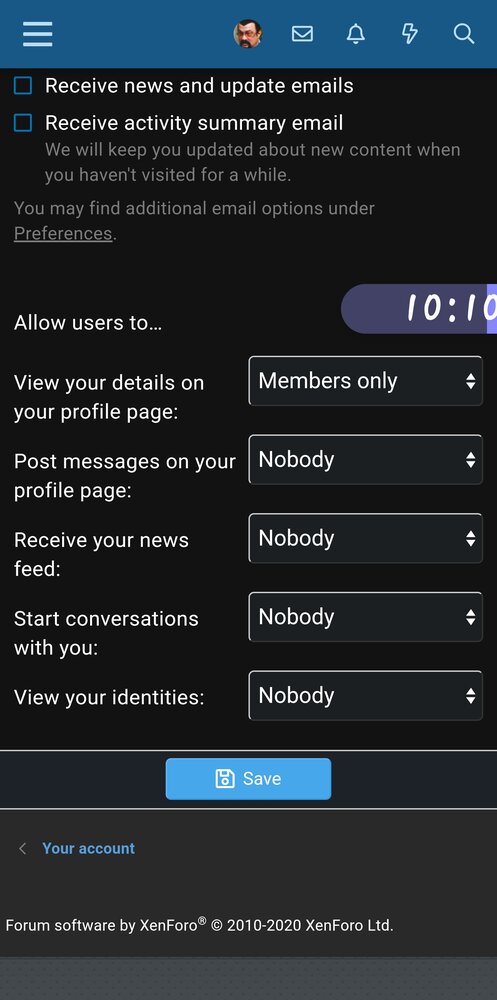Click the Save button
This screenshot has height=1000, width=497.
[x=248, y=779]
